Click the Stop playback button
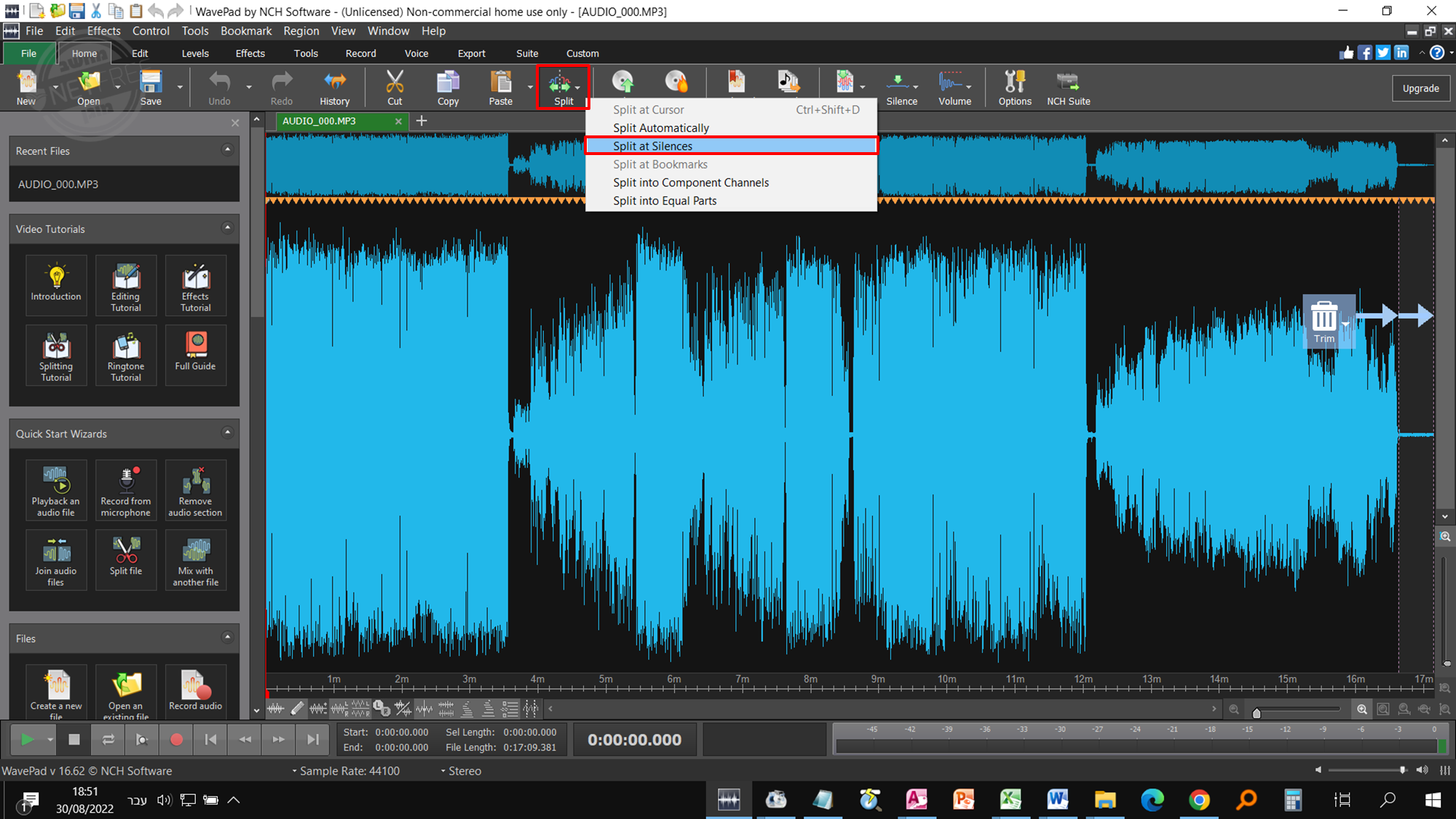The width and height of the screenshot is (1456, 819). tap(74, 740)
